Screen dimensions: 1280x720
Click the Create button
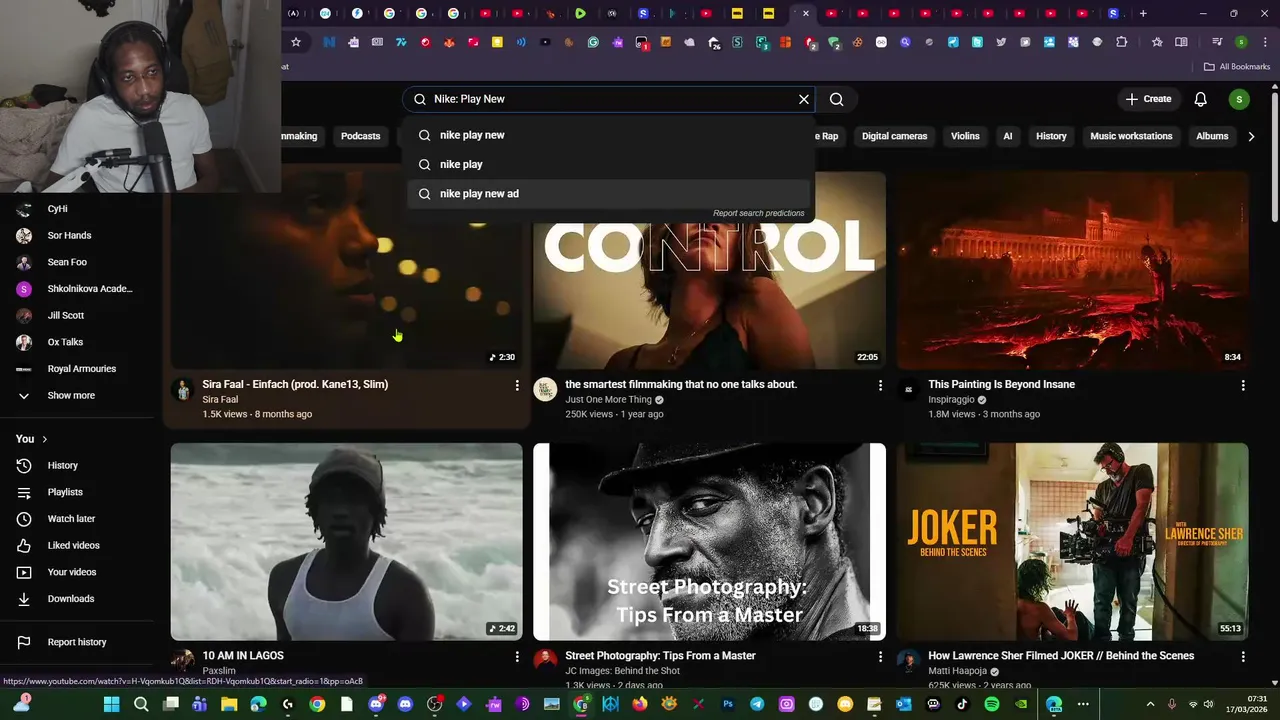pos(1148,99)
